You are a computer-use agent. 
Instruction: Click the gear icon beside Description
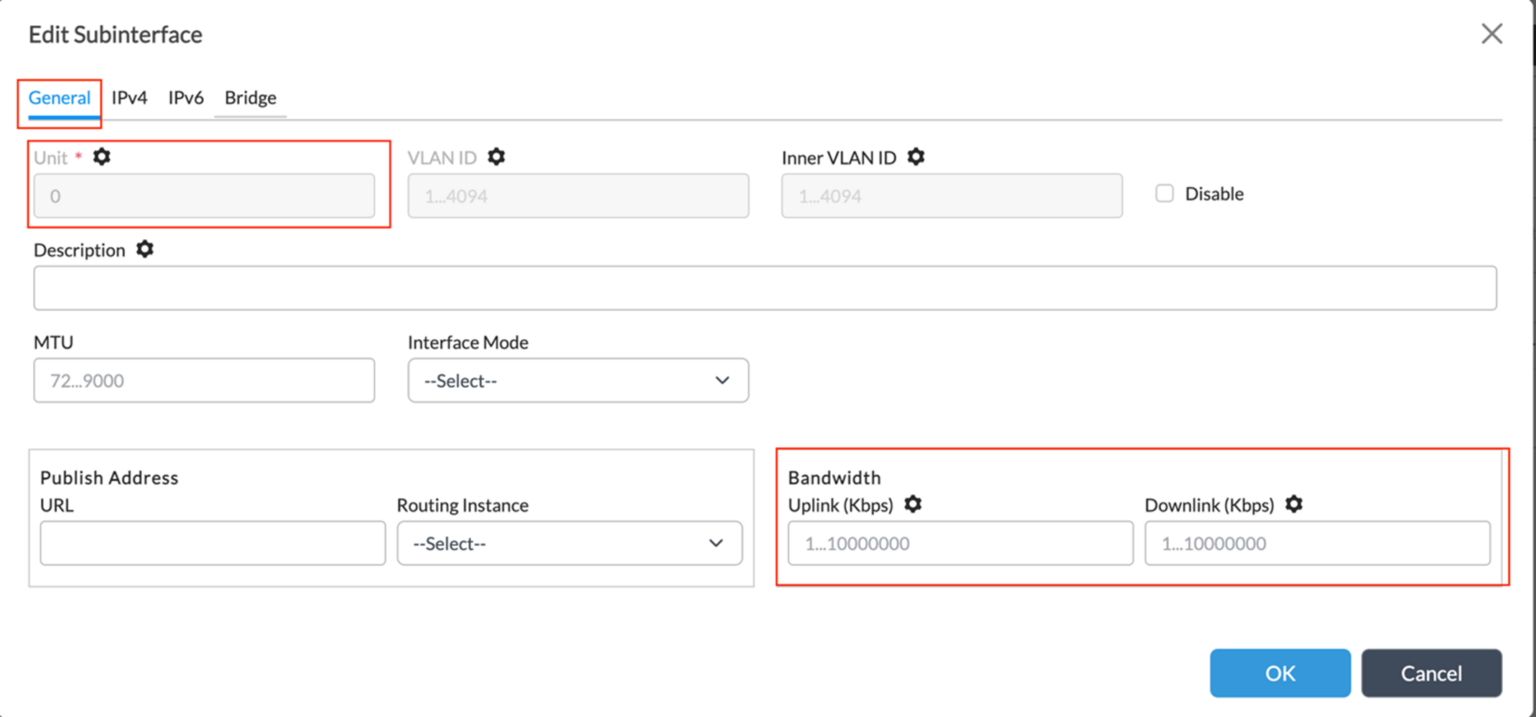[x=144, y=250]
